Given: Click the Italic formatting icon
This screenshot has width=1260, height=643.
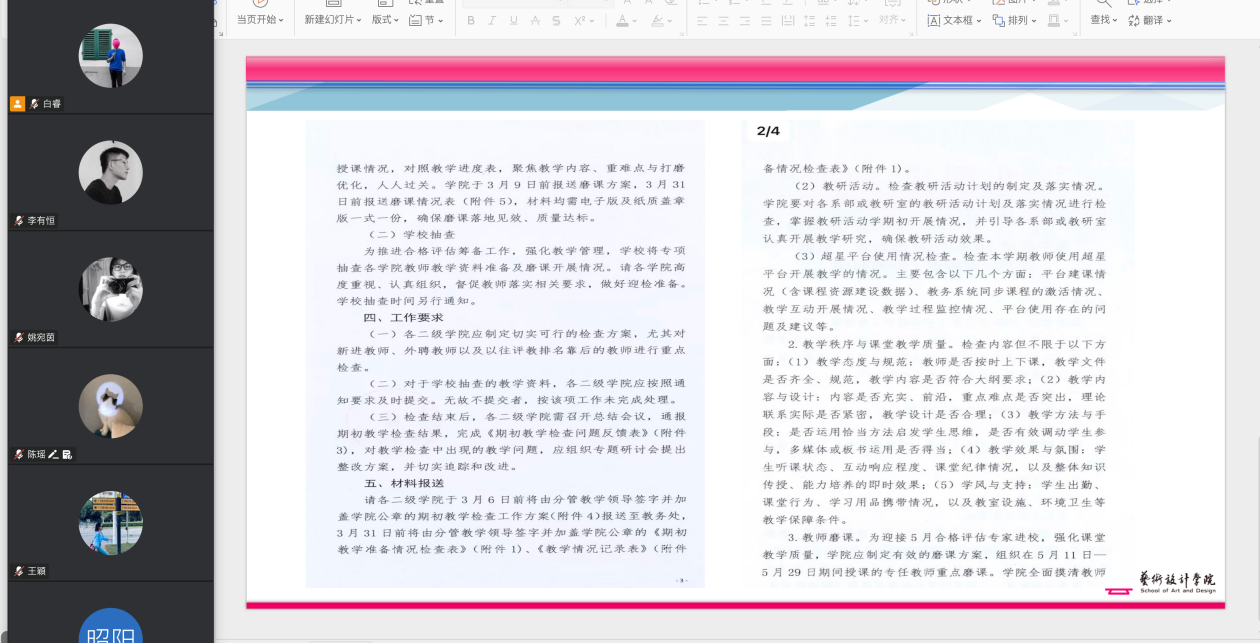Looking at the screenshot, I should (x=492, y=20).
